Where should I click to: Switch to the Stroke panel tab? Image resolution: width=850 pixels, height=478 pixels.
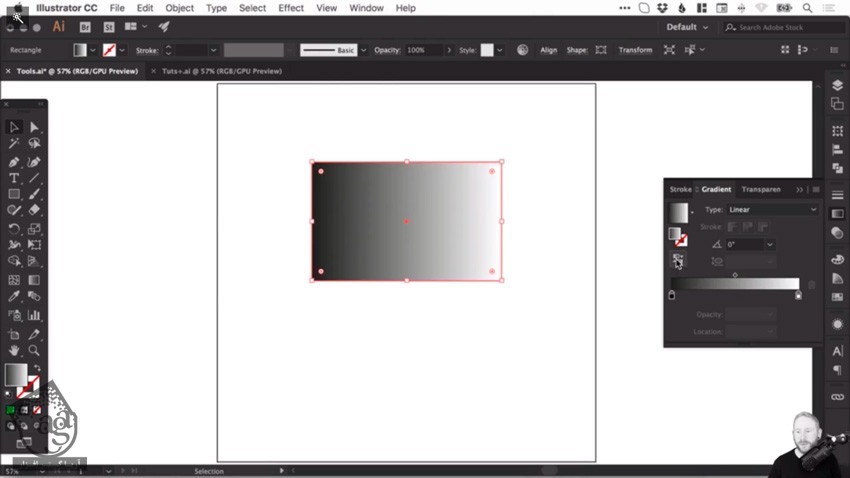tap(680, 189)
